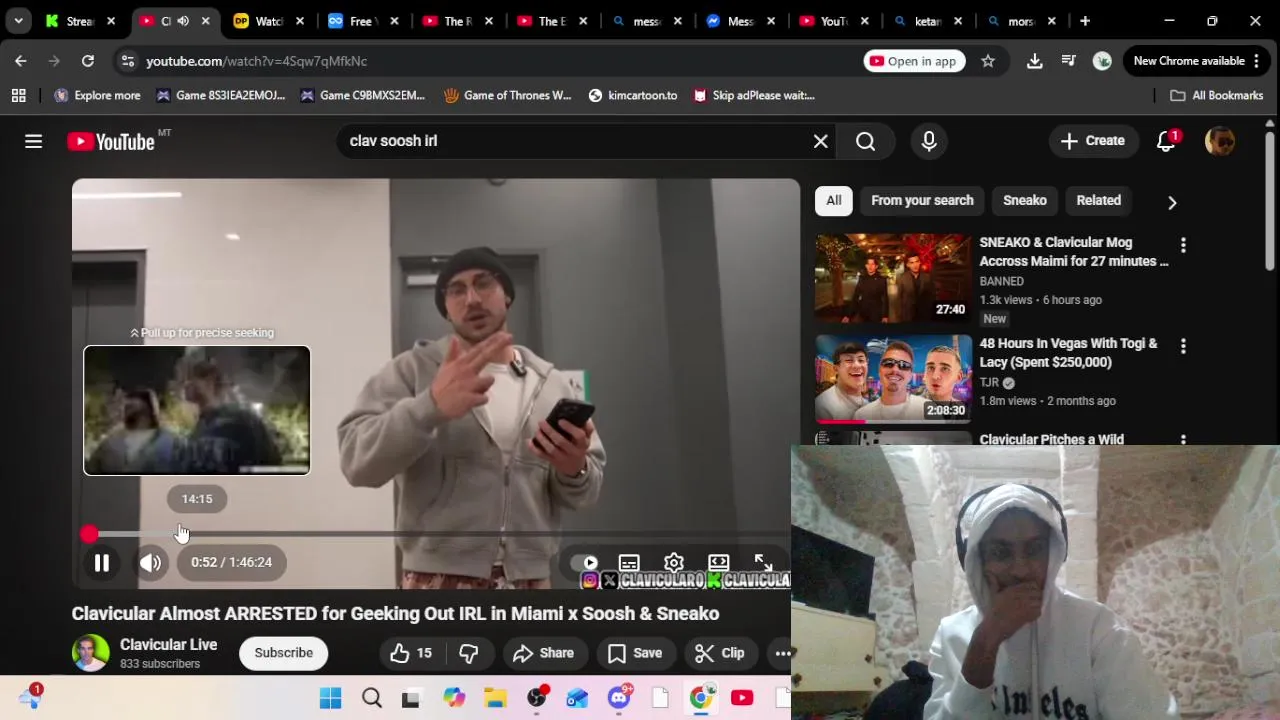
Task: Open 'Game of Thrones W...' bookmark
Action: point(508,95)
